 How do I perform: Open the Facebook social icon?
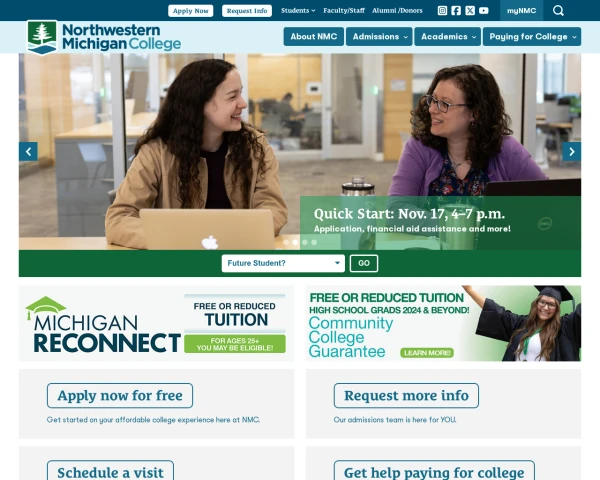(456, 11)
